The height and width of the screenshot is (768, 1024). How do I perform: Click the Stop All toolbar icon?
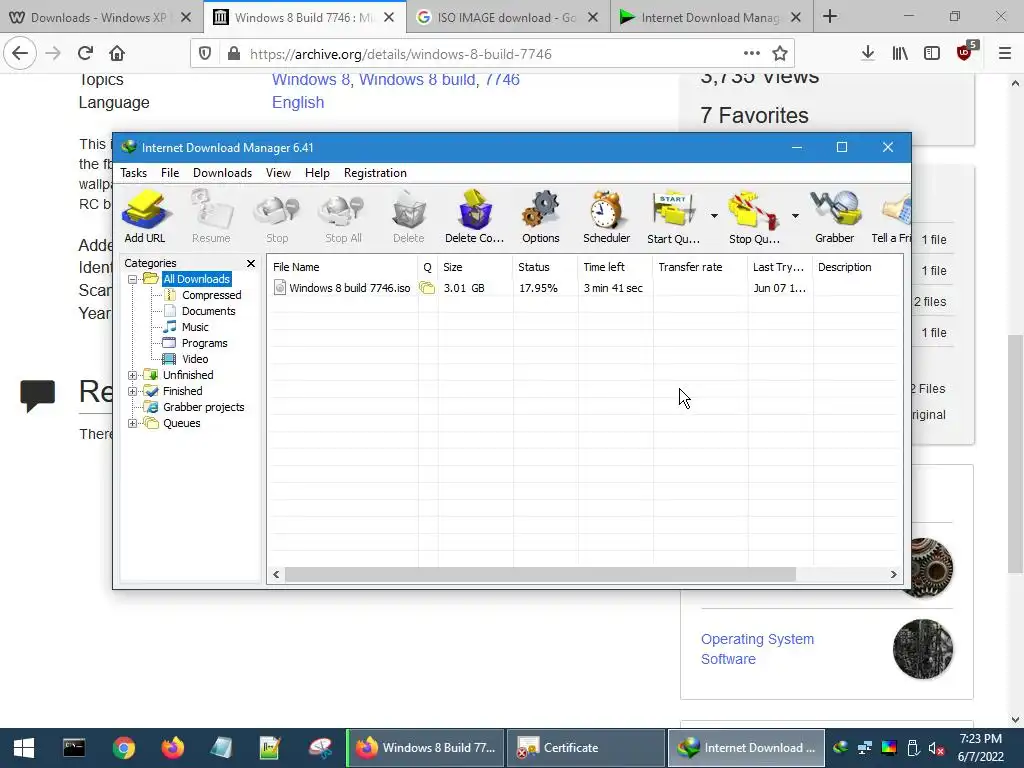(343, 217)
